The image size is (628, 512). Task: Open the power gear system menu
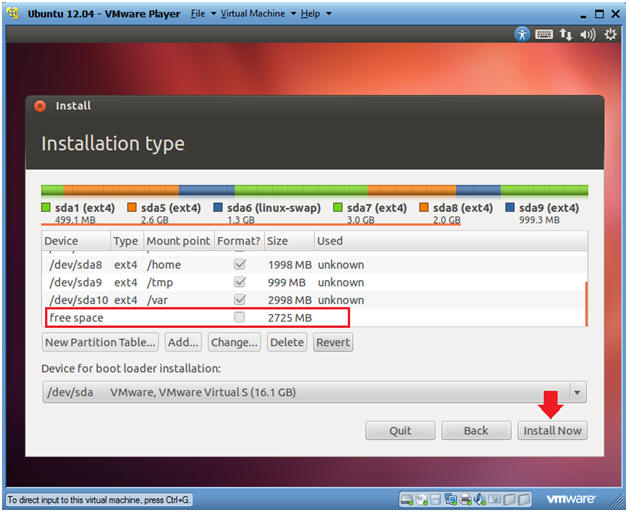[x=610, y=34]
